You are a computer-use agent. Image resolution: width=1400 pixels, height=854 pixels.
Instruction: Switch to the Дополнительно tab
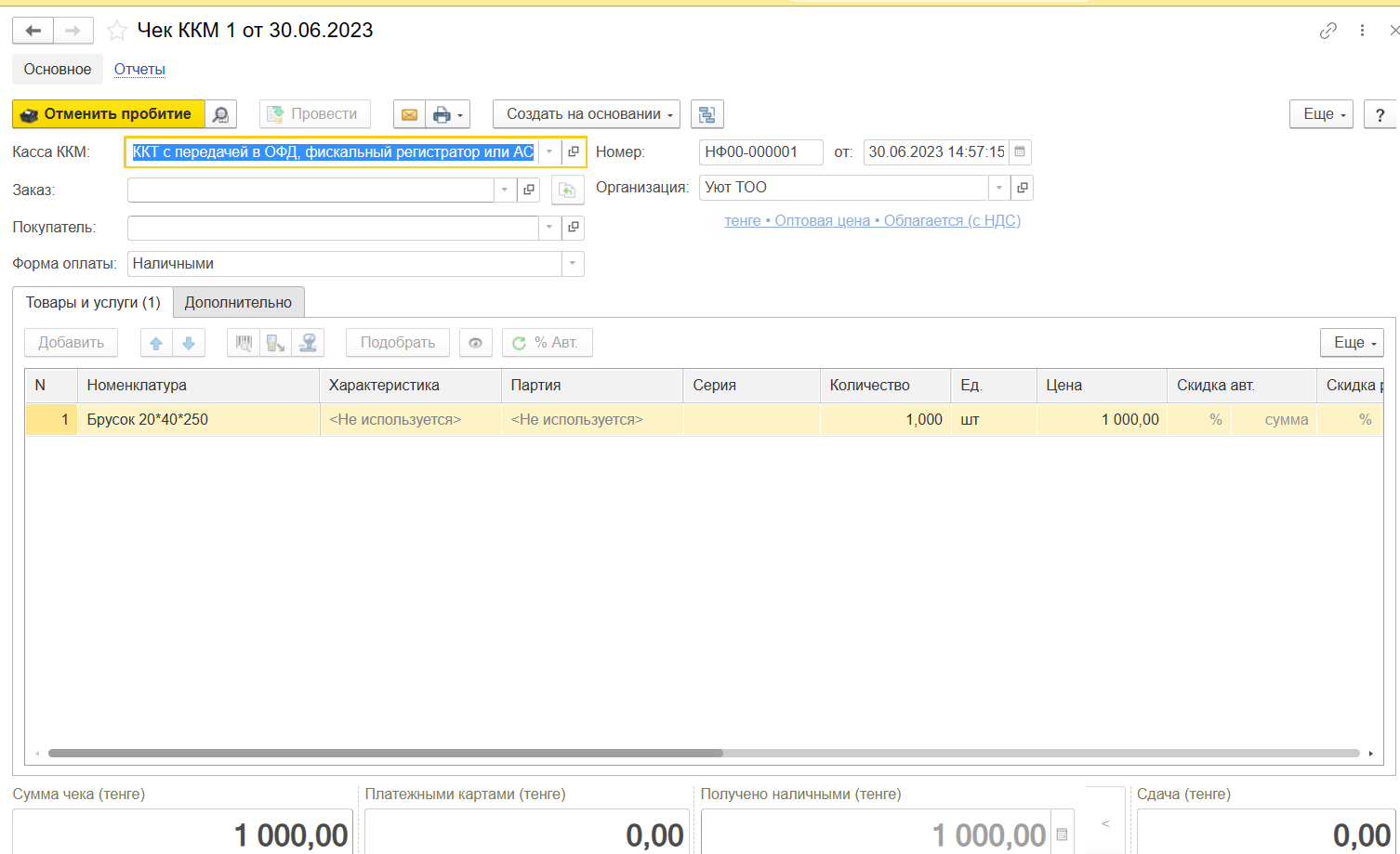coord(238,302)
